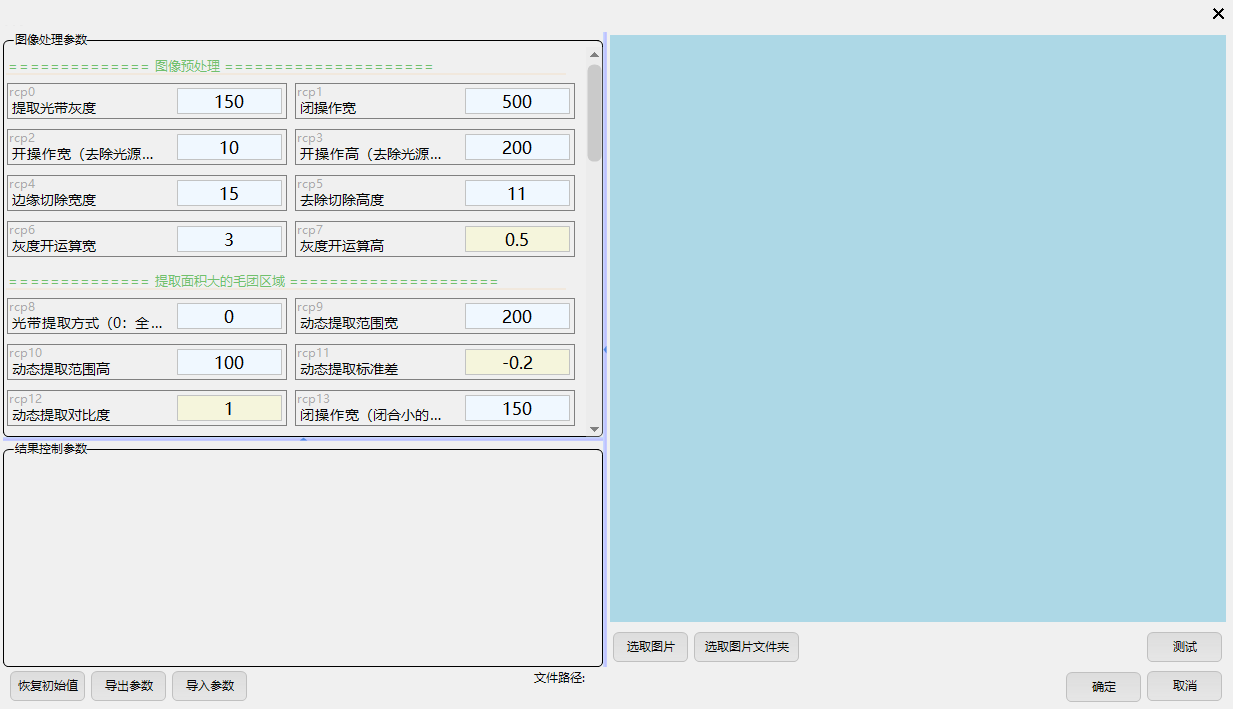
Task: Close the window with the X icon
Action: (1218, 14)
